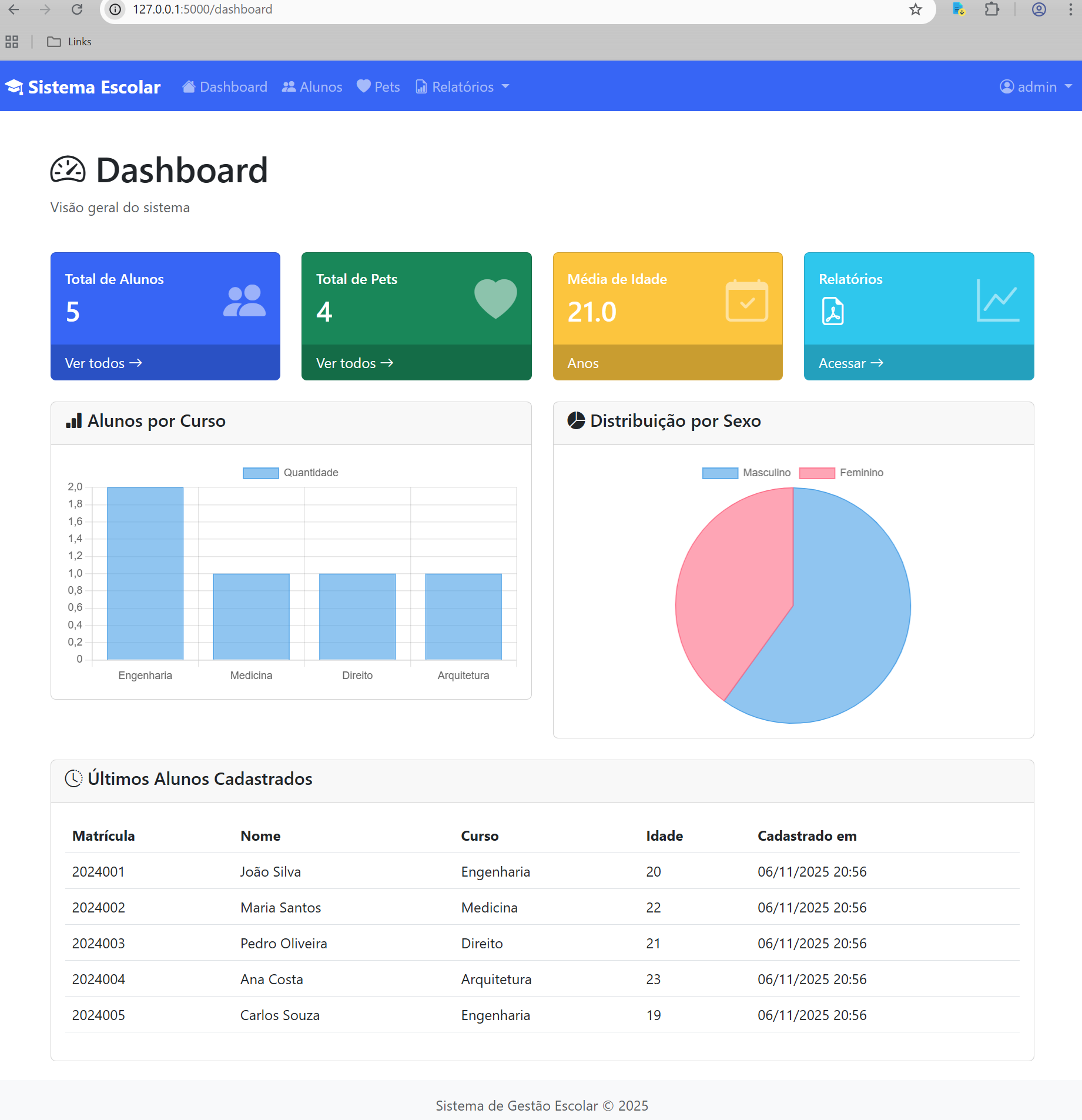Click the browser address bar URL
This screenshot has width=1082, height=1120.
[202, 9]
